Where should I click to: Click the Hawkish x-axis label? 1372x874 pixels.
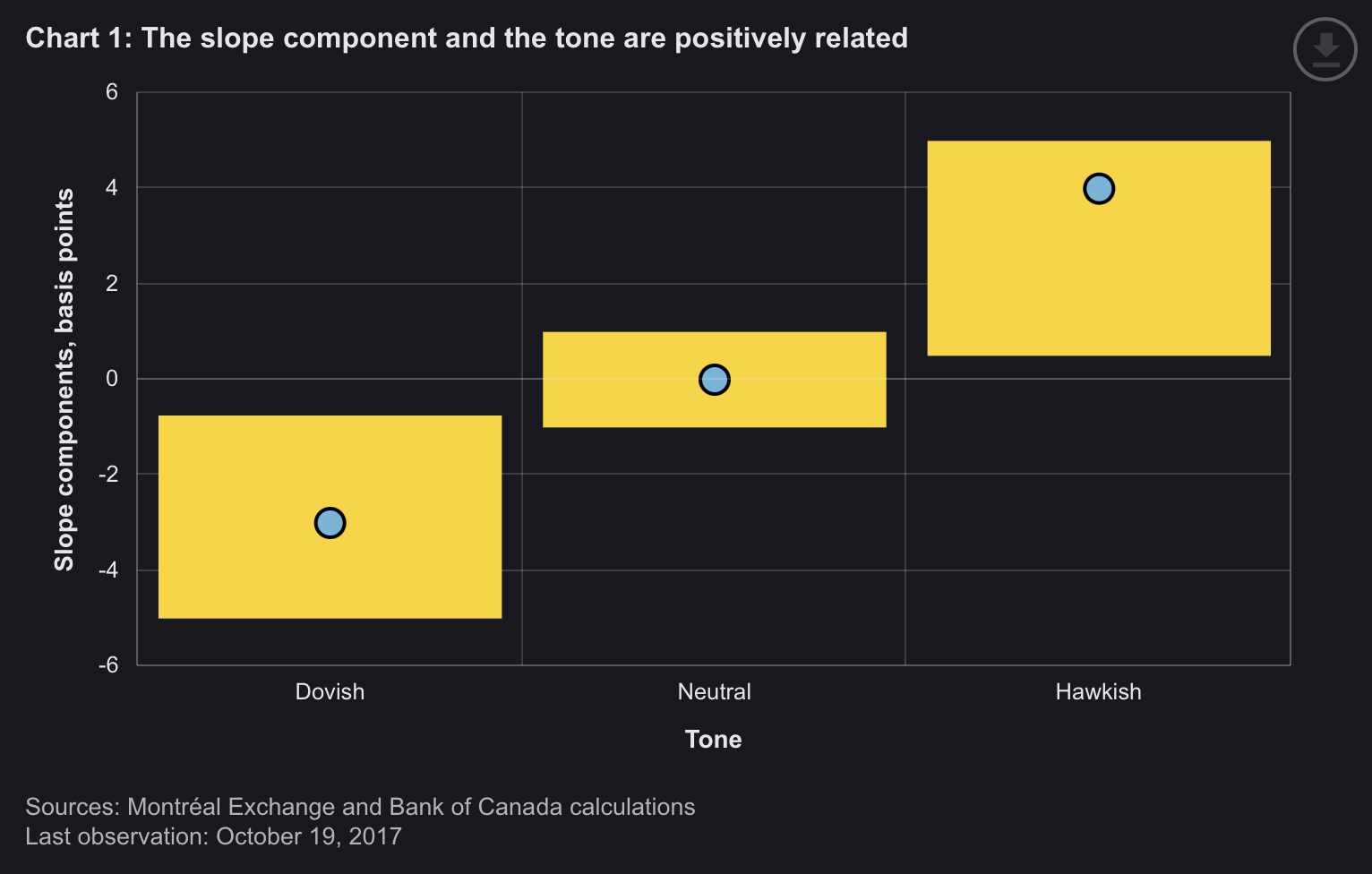pyautogui.click(x=1098, y=691)
